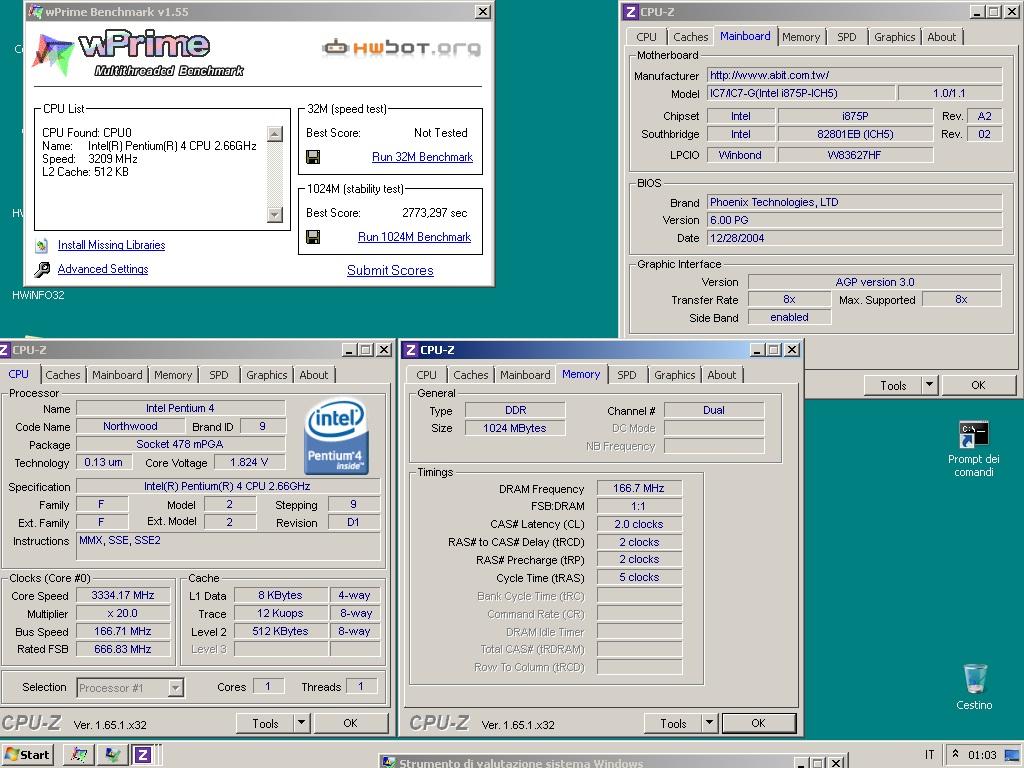Select CPU tab in Mainboard window

click(x=646, y=37)
